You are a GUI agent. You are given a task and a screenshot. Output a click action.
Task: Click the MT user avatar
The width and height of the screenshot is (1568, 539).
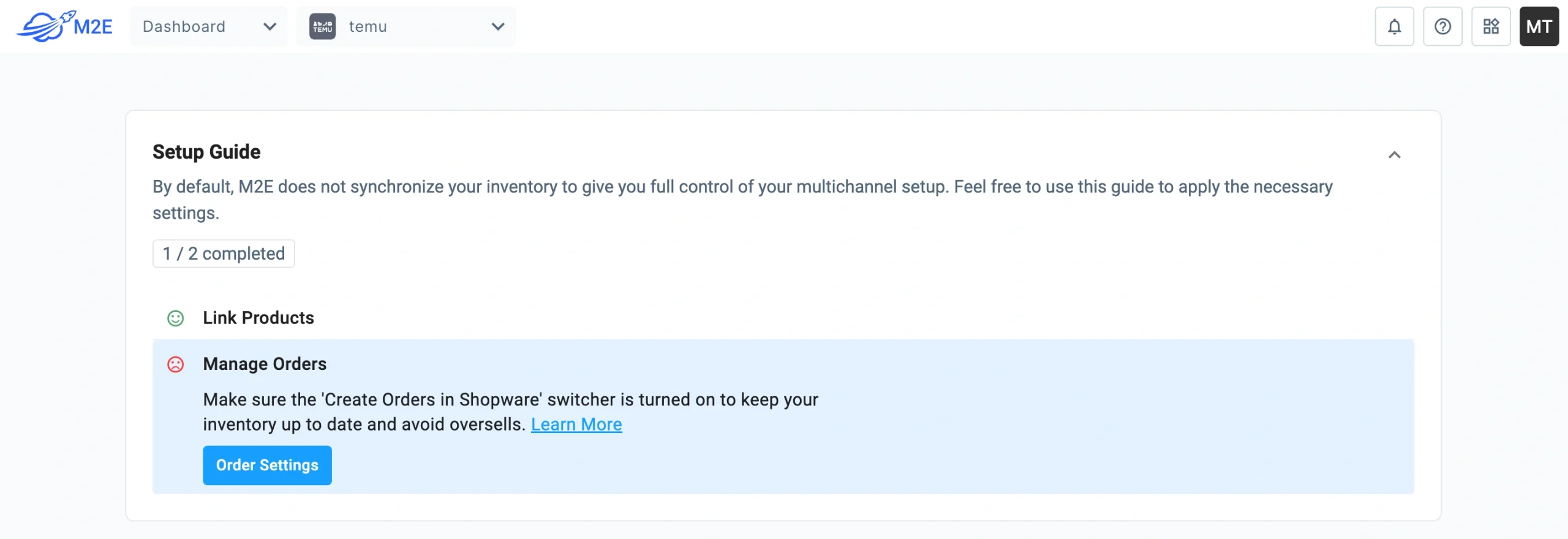[1539, 26]
